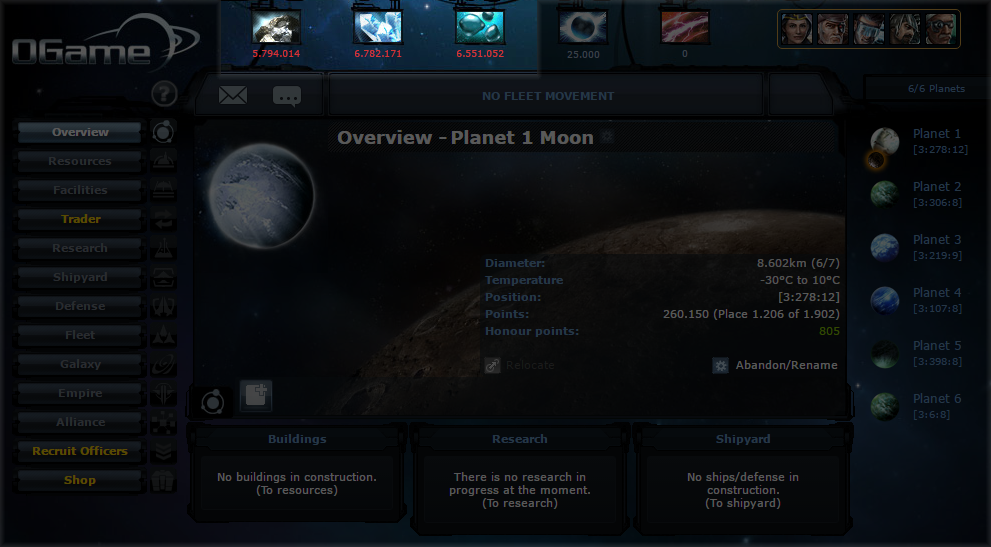Click the NO FLEET MOVEMENT bar
Screen dimensions: 991x547
[547, 96]
